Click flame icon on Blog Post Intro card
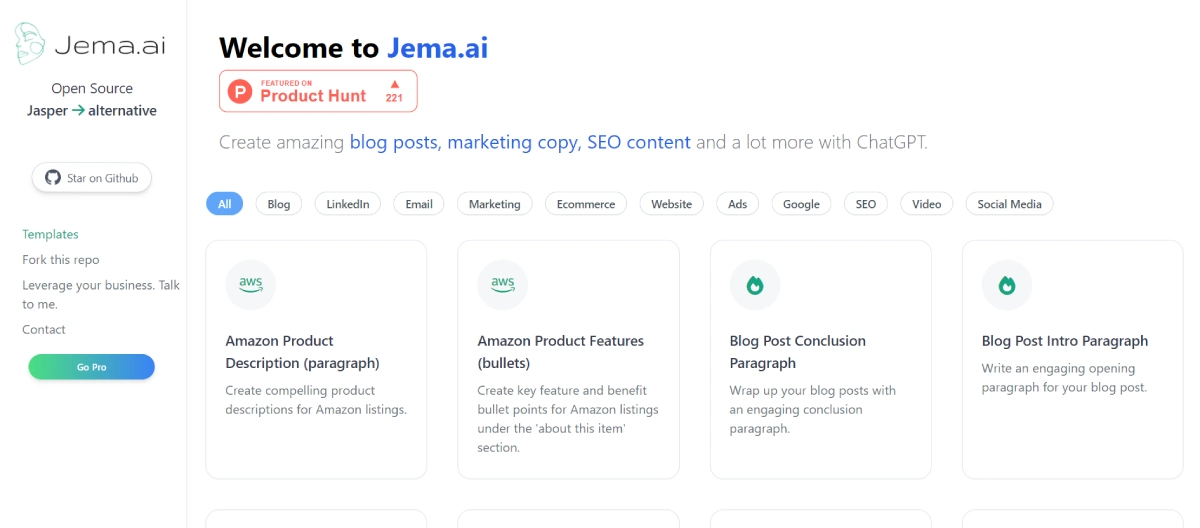Viewport: 1200px width, 528px height. [1007, 285]
